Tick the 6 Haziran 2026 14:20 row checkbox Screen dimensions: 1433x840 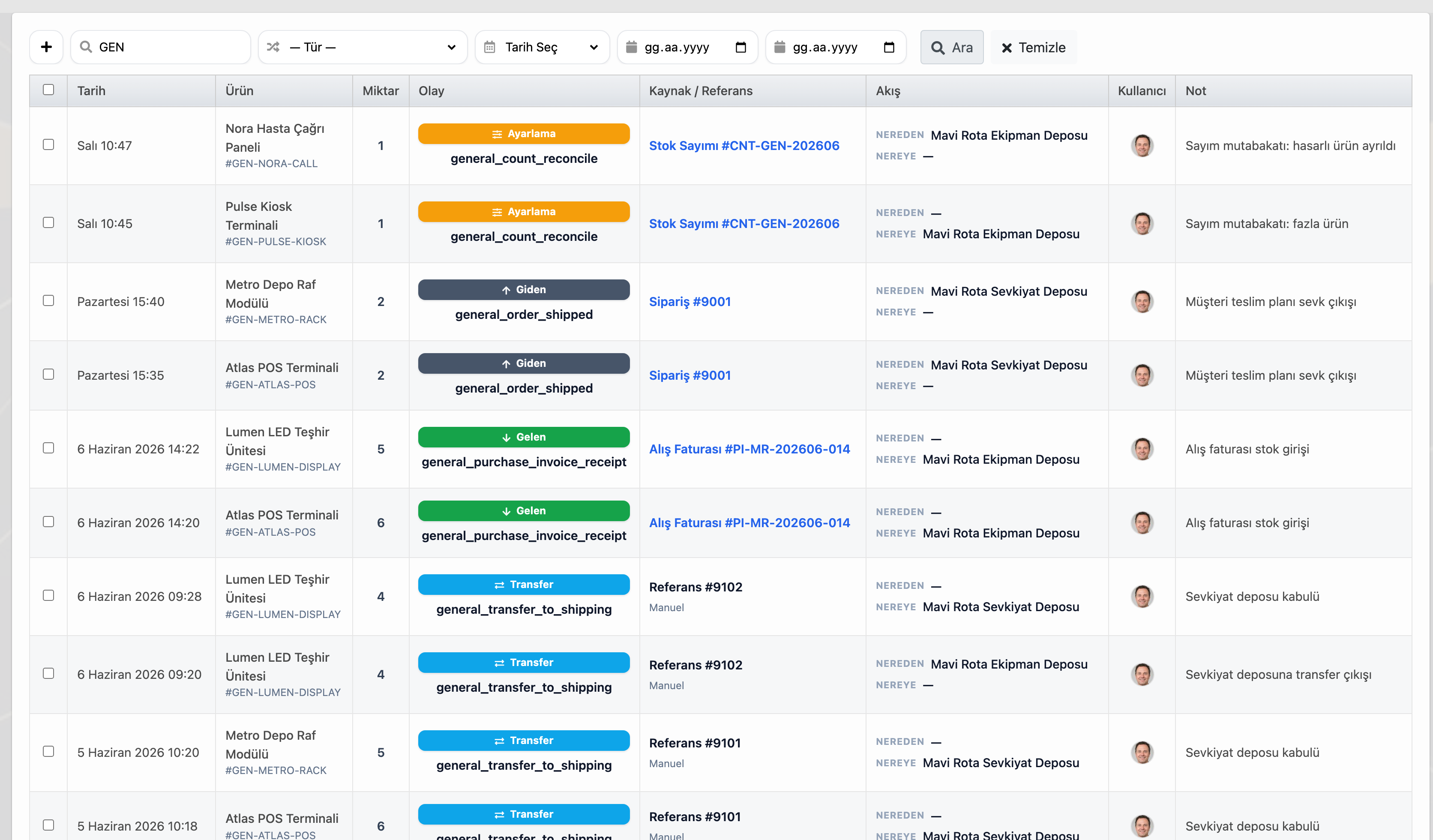pos(48,522)
